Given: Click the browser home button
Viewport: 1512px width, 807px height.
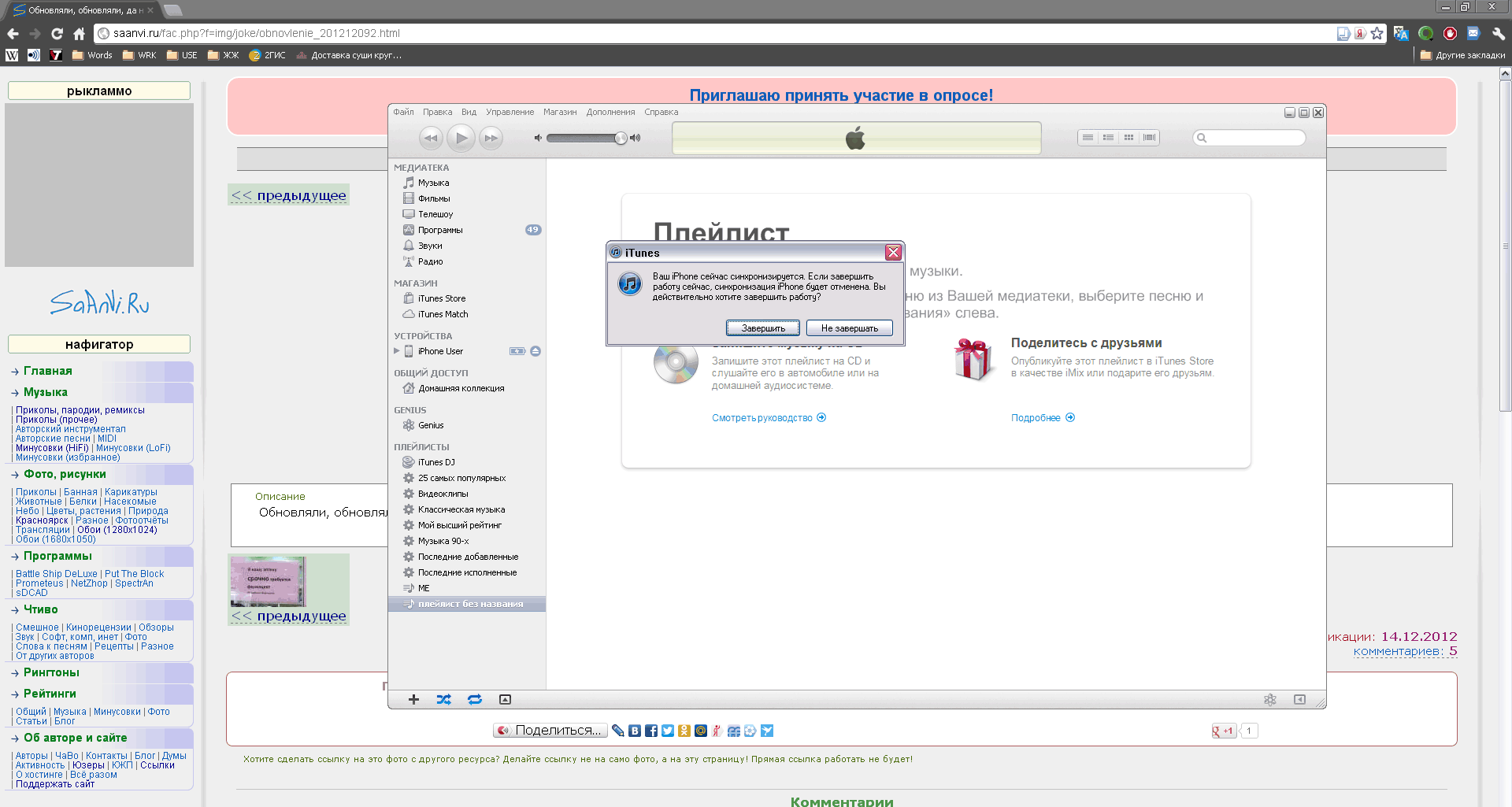Looking at the screenshot, I should 79,33.
